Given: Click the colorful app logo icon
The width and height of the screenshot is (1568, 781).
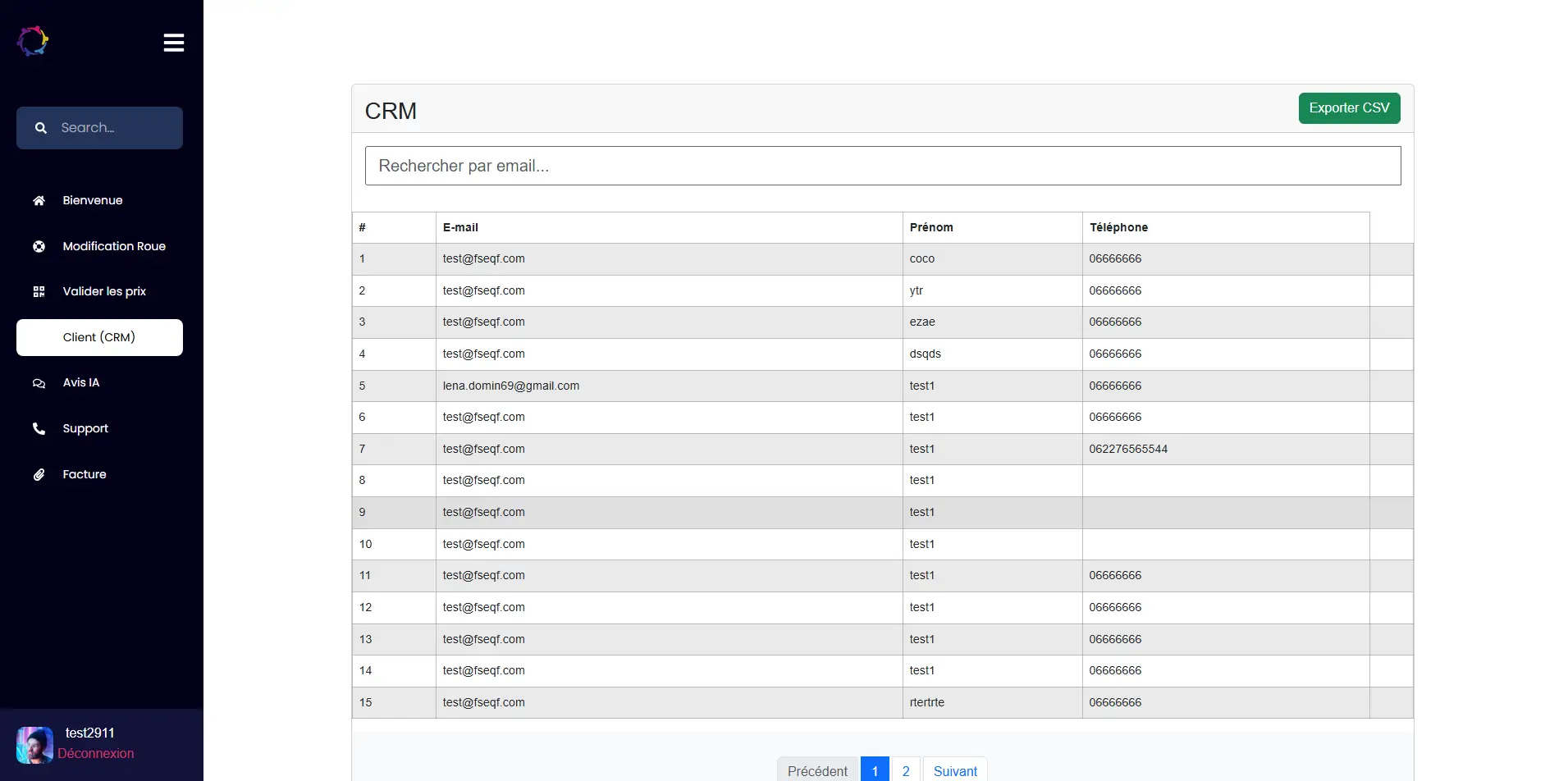Looking at the screenshot, I should 33,41.
